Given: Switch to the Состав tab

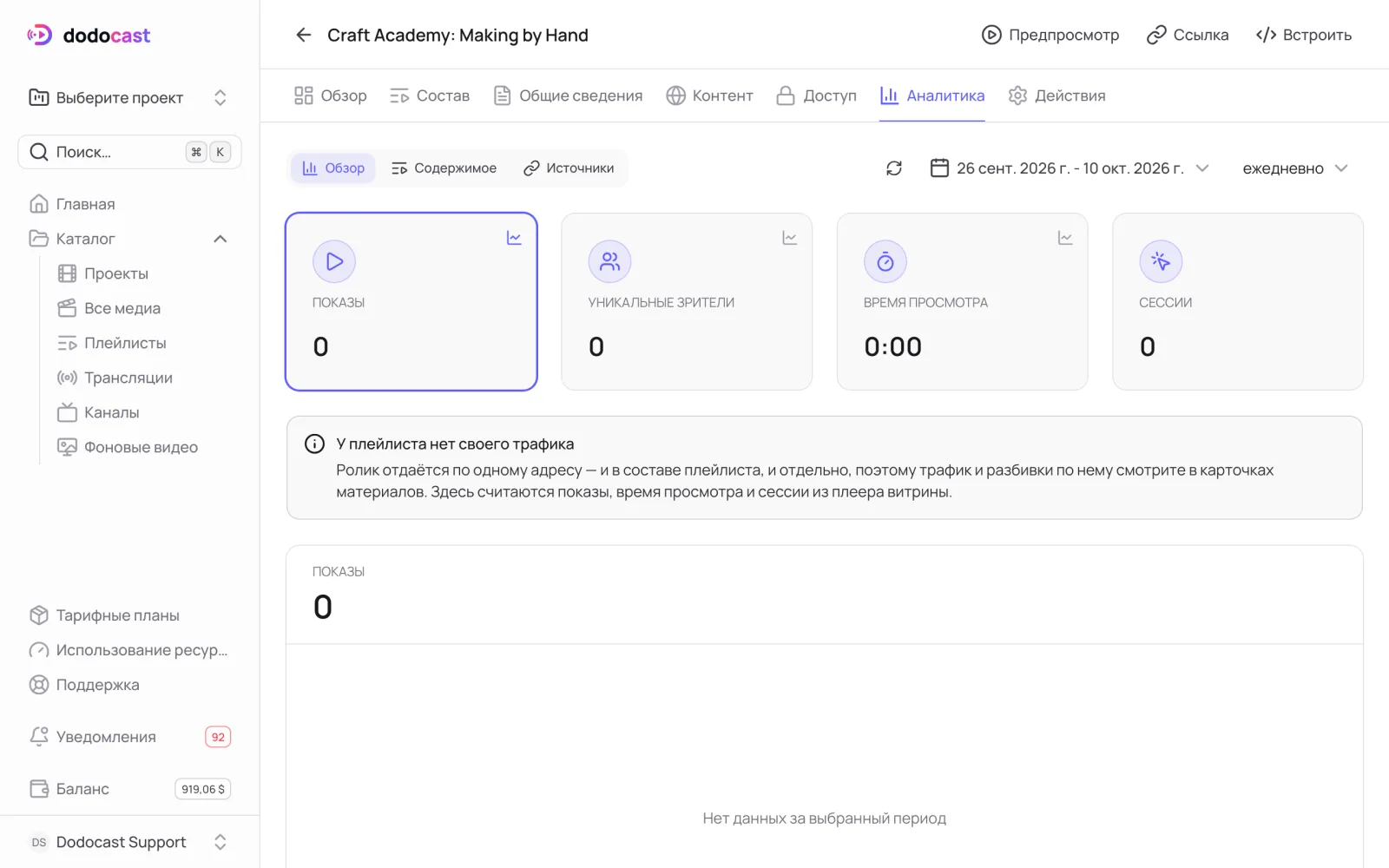Looking at the screenshot, I should tap(430, 95).
